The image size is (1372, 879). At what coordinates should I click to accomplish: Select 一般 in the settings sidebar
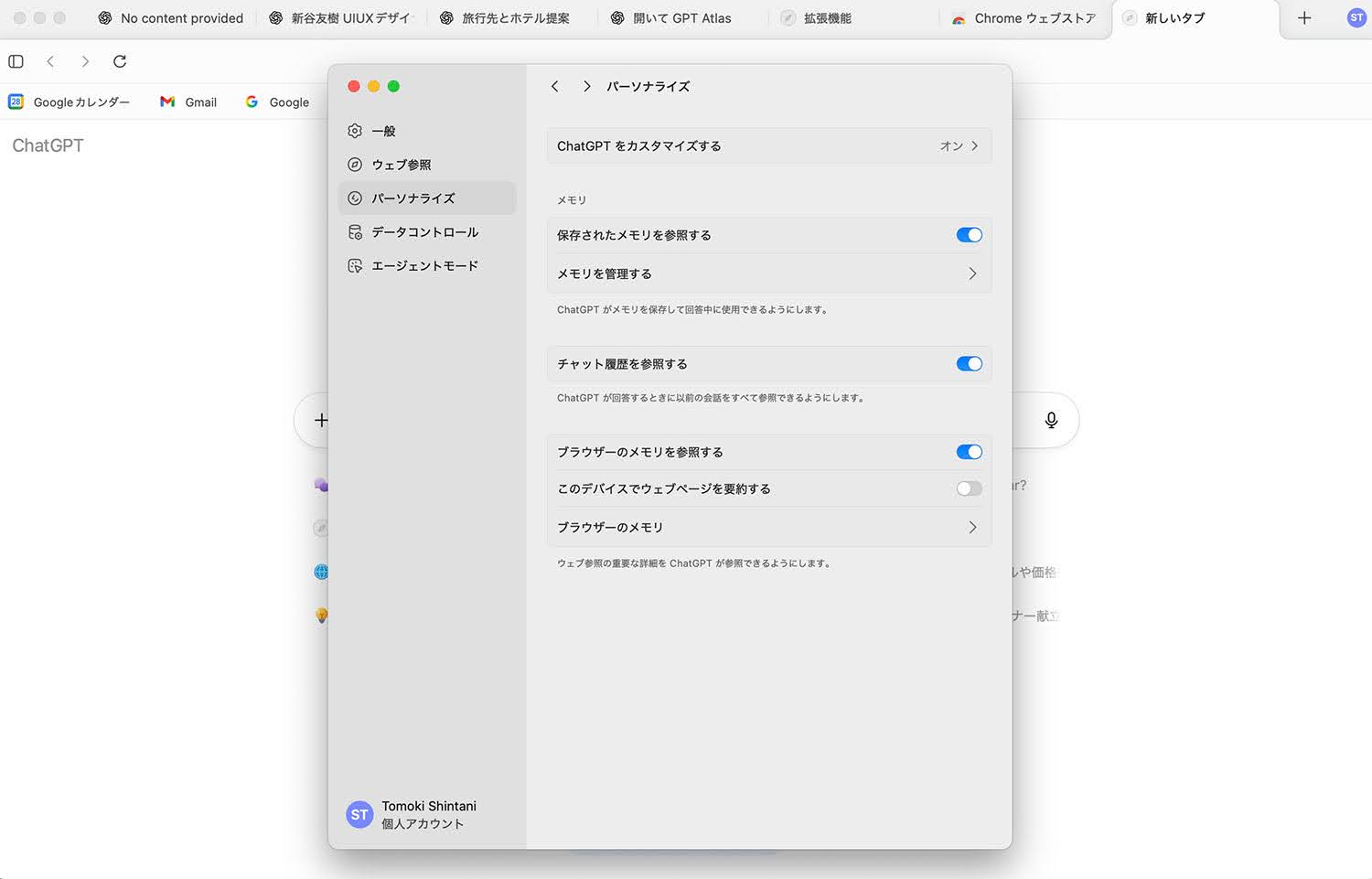[x=383, y=131]
